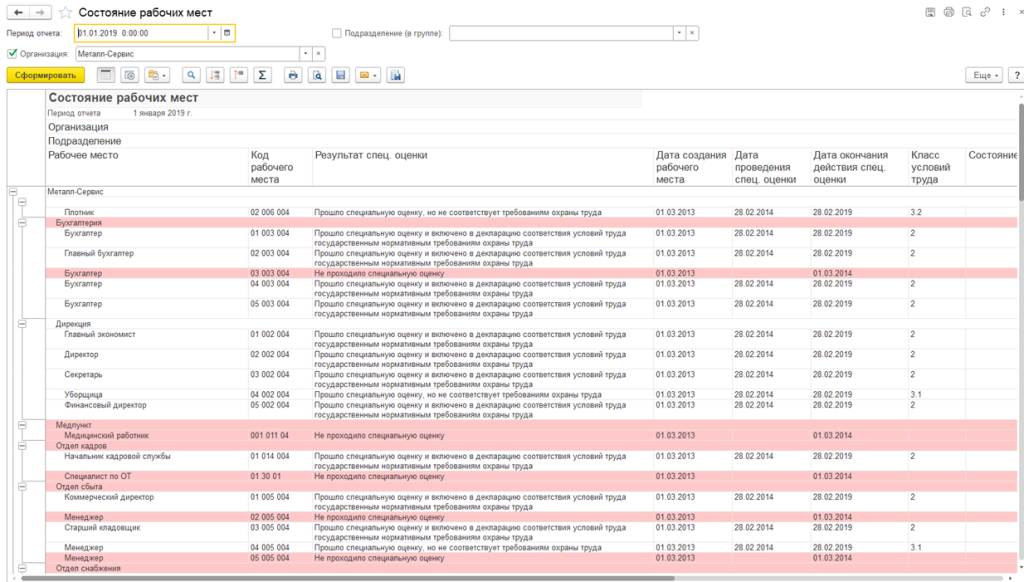Open the Организация dropdown list
The image size is (1024, 582).
pos(305,54)
